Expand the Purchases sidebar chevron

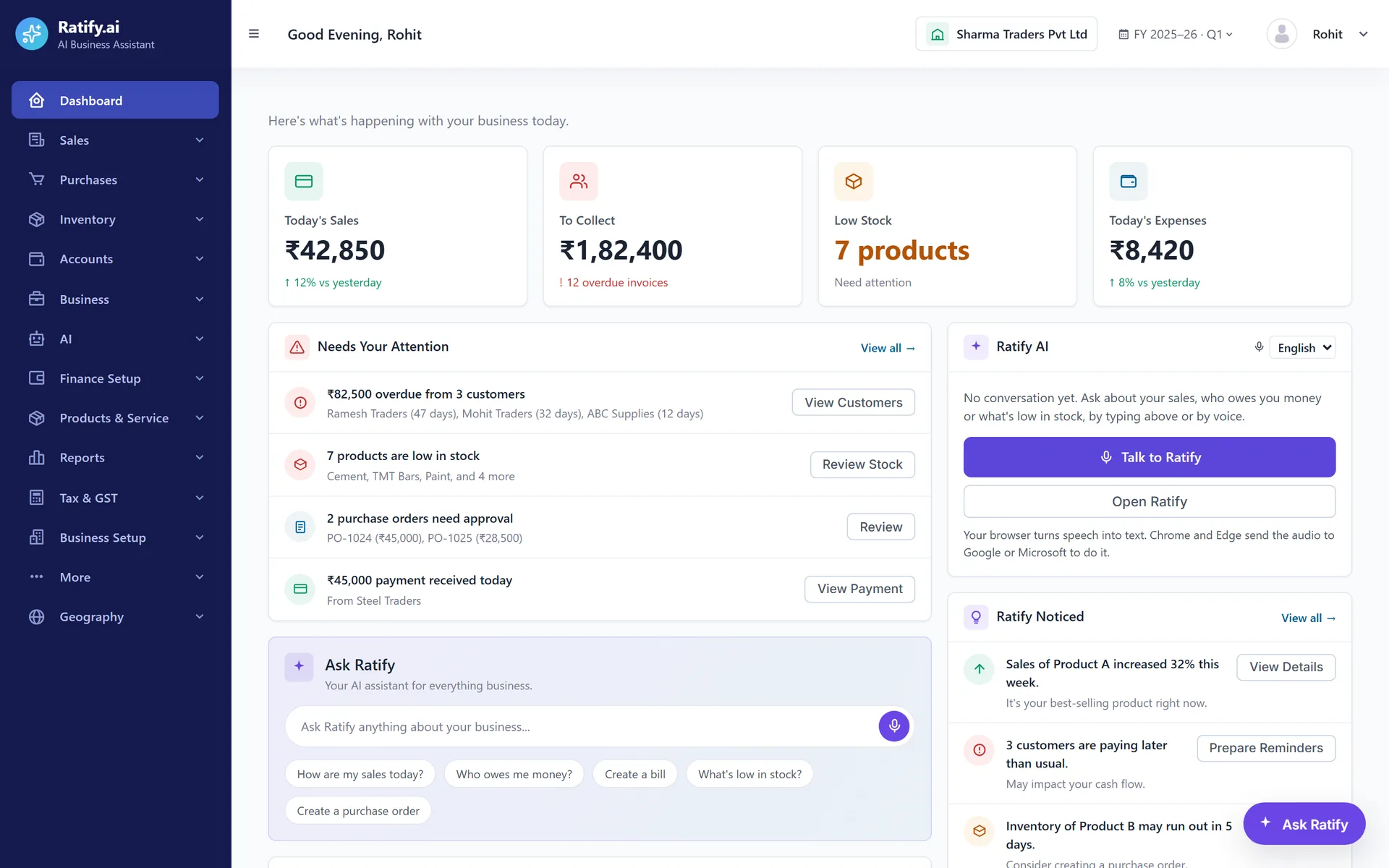click(x=200, y=180)
